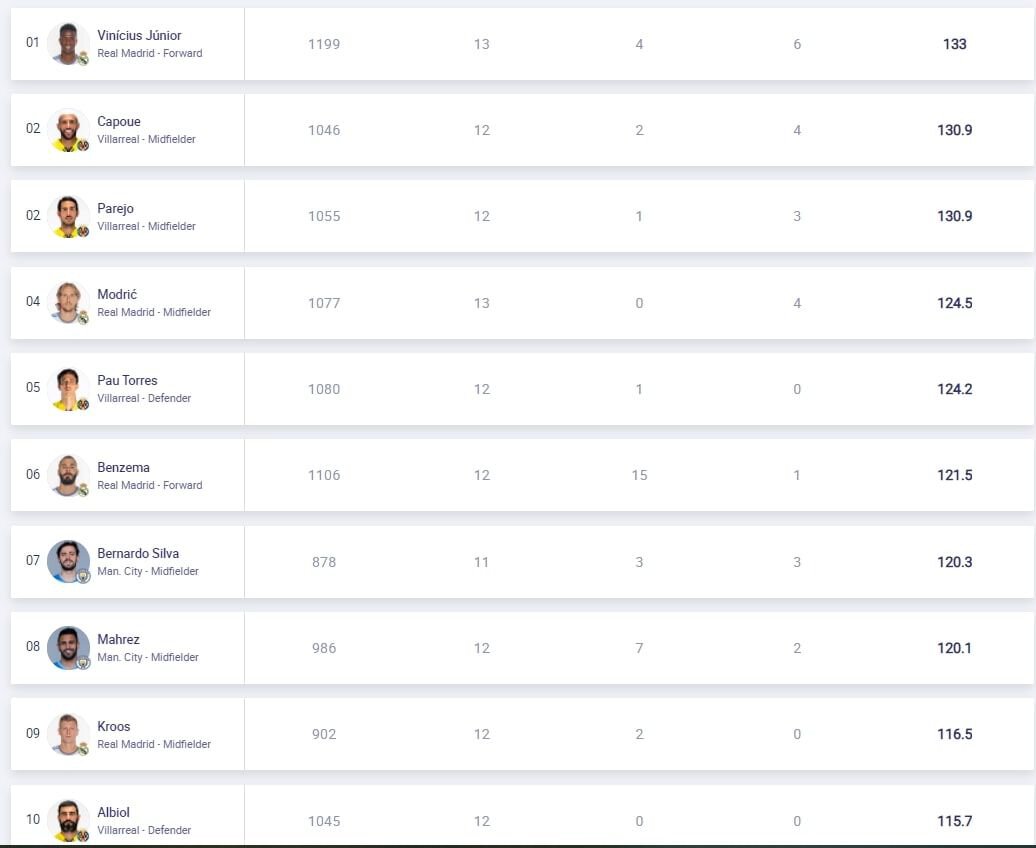Click the Man. City badge on Bernardo Silva
The width and height of the screenshot is (1036, 848).
coord(83,576)
